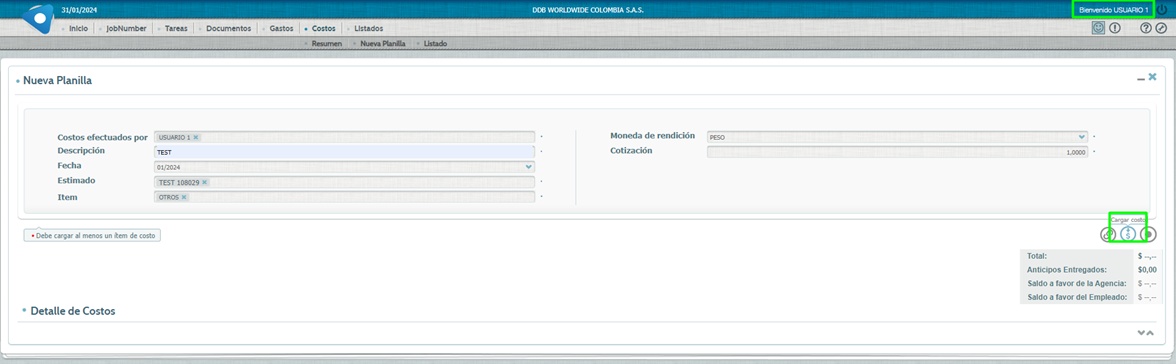
Task: Open the help question mark icon
Action: [1146, 29]
